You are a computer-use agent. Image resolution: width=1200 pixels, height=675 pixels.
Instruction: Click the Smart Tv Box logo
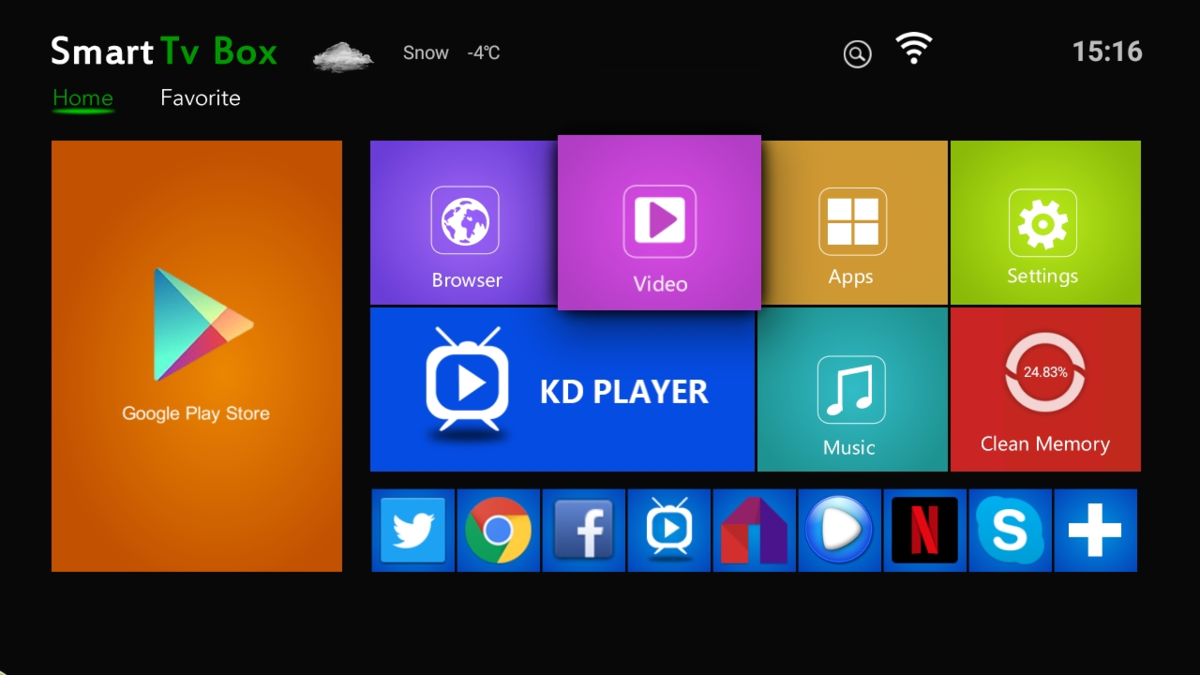(164, 51)
